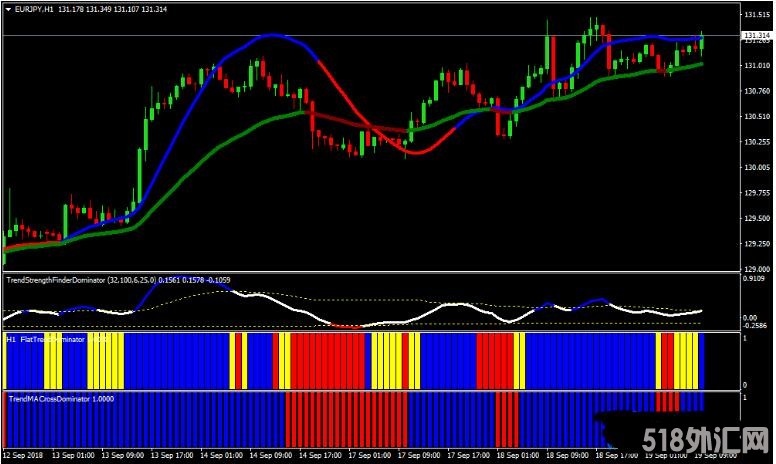Click the 18 Sep 01:00 time label
The width and height of the screenshot is (776, 464).
pyautogui.click(x=518, y=455)
